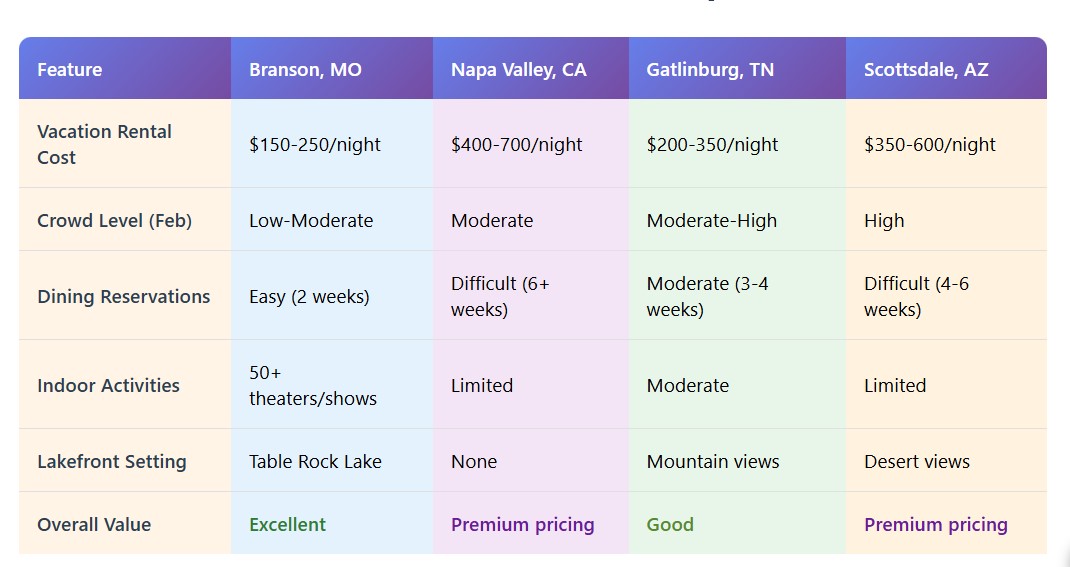Select the Lakefront Setting row label

[111, 462]
